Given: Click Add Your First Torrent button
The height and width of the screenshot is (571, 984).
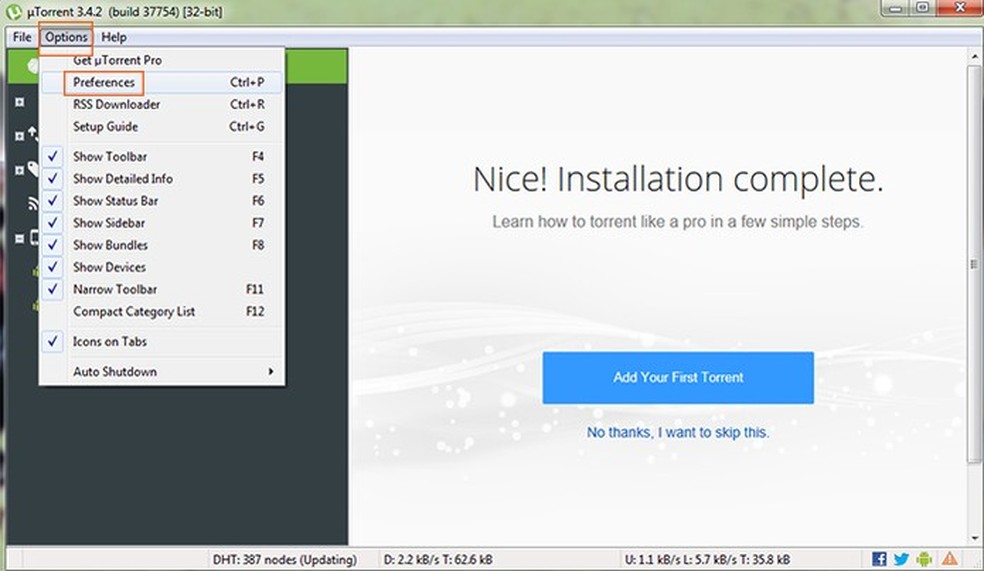Looking at the screenshot, I should point(678,377).
